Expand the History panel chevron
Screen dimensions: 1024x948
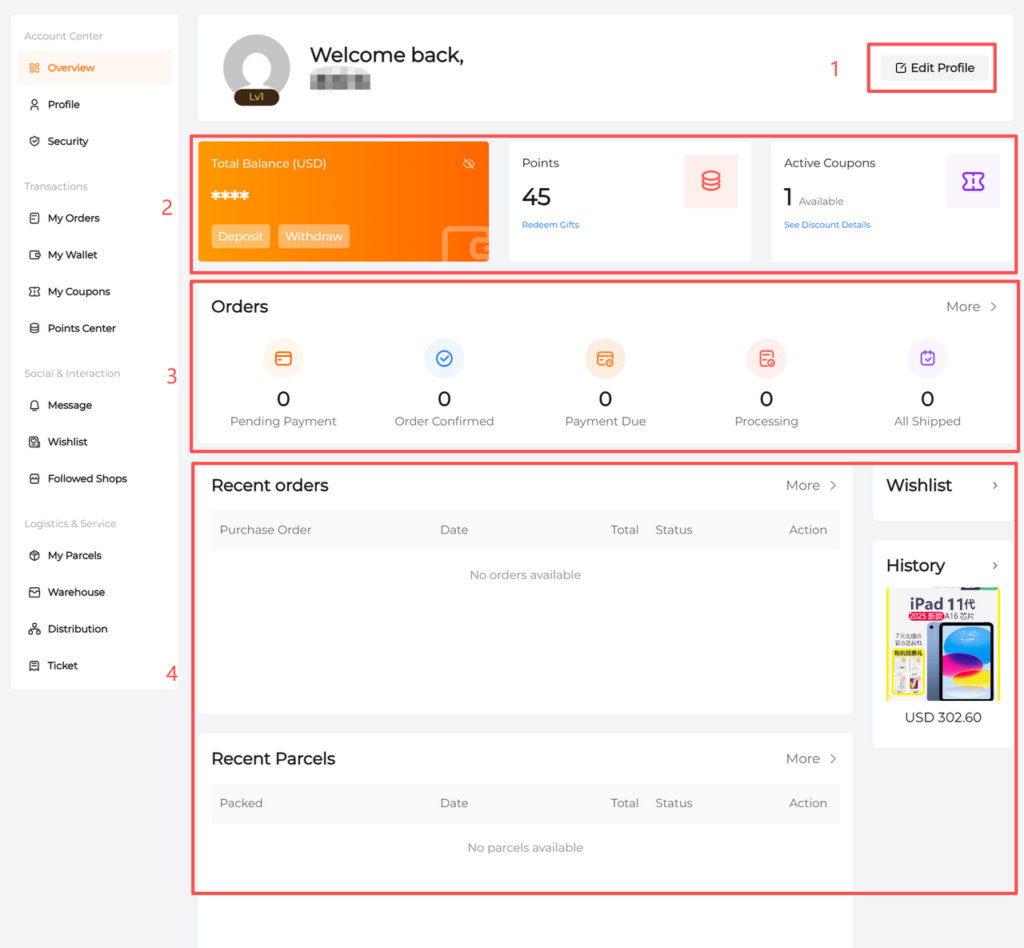[995, 566]
